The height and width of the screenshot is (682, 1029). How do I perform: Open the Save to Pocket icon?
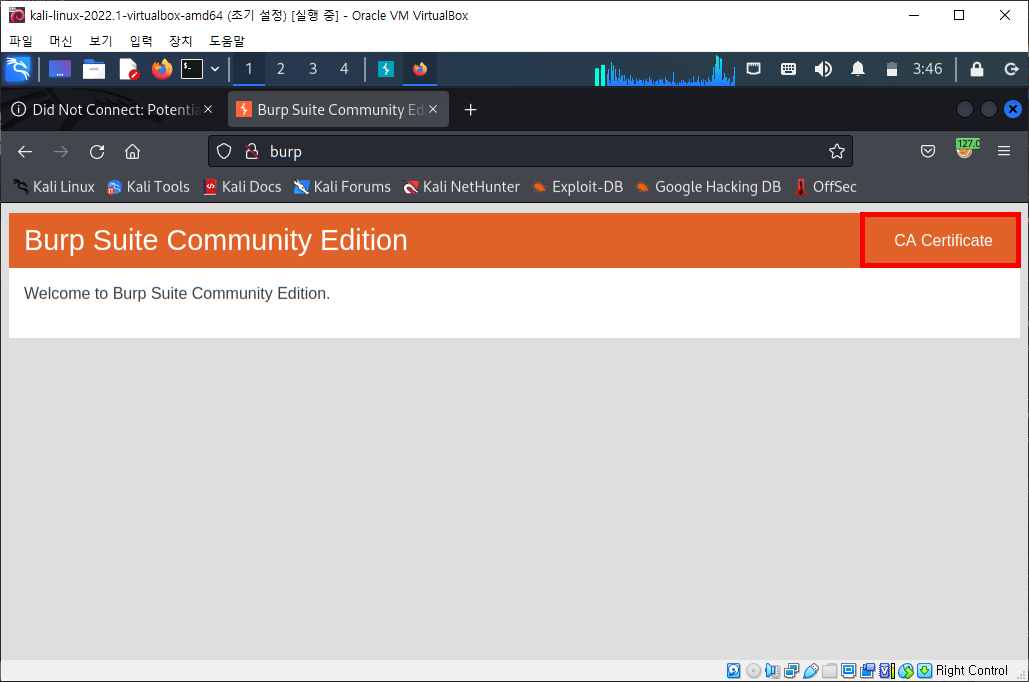pyautogui.click(x=928, y=152)
